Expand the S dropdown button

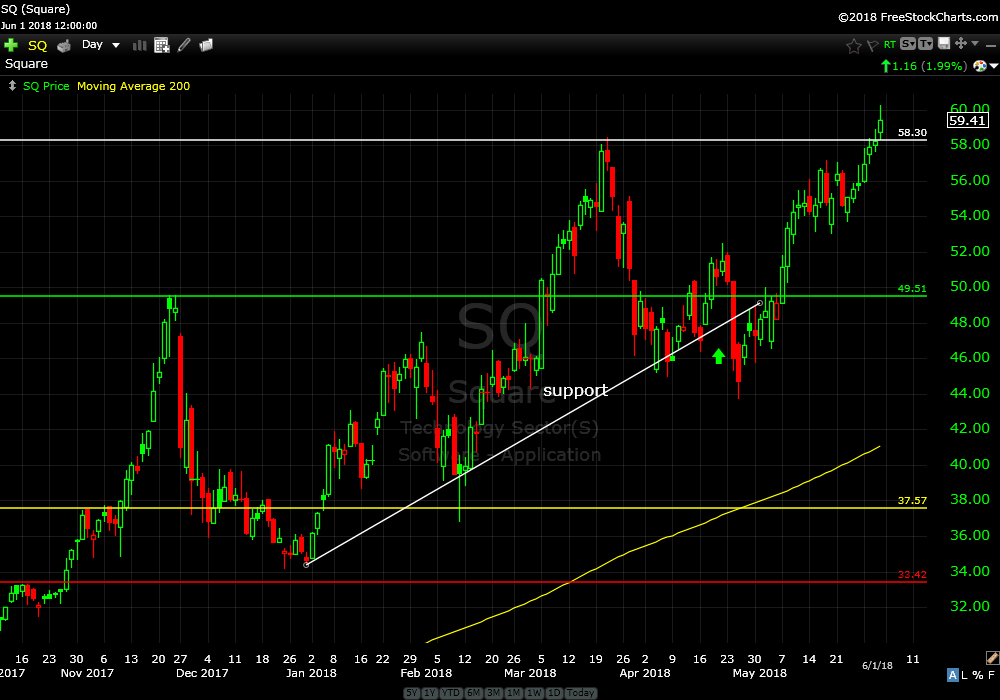coord(908,44)
